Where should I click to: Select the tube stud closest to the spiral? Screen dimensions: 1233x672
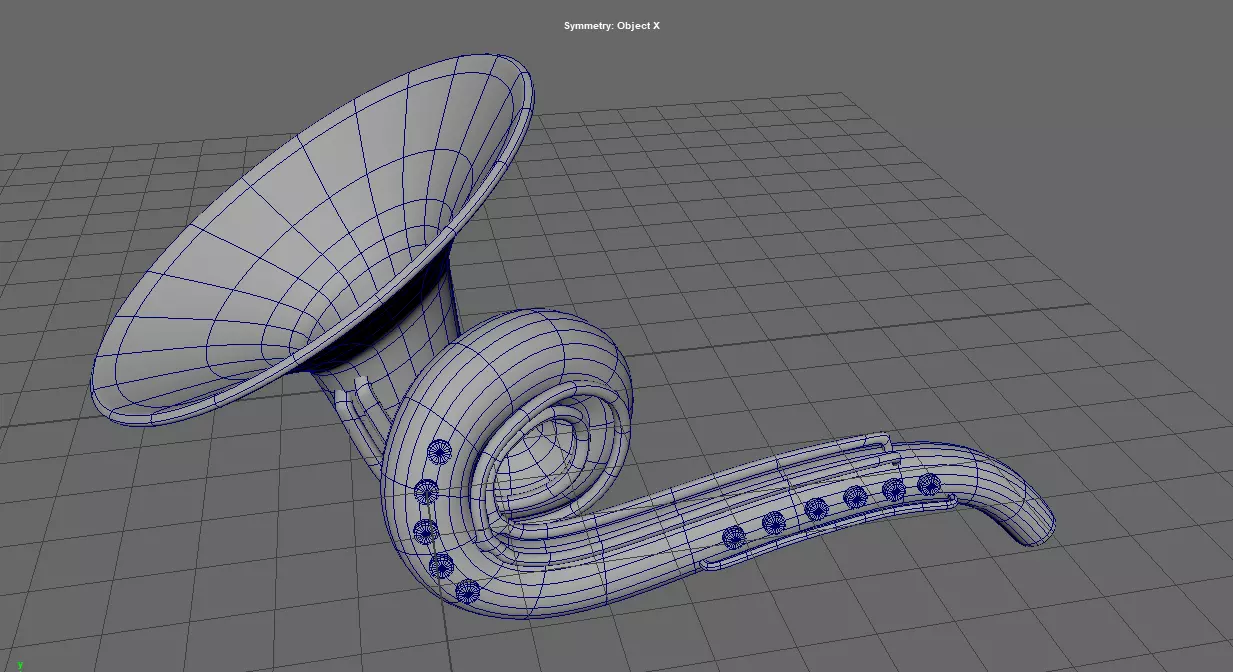tap(734, 537)
